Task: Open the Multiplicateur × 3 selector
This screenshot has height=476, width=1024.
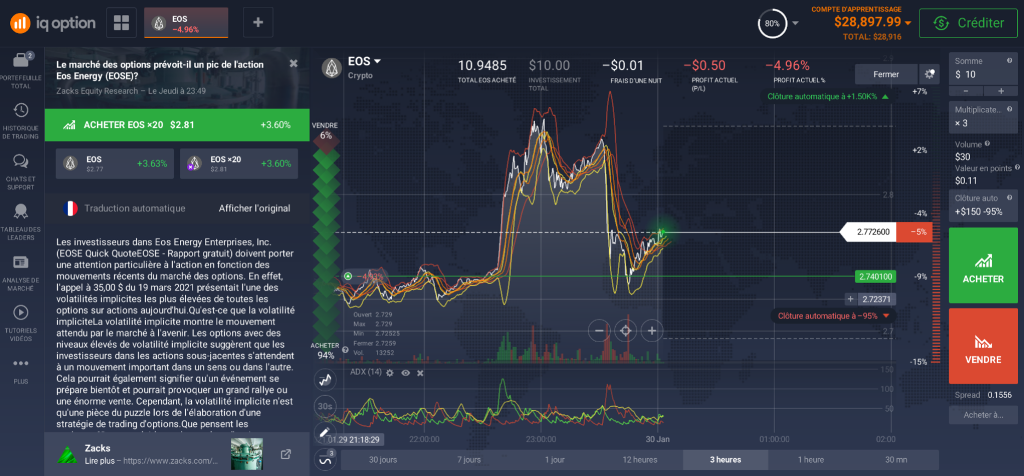Action: pos(983,118)
